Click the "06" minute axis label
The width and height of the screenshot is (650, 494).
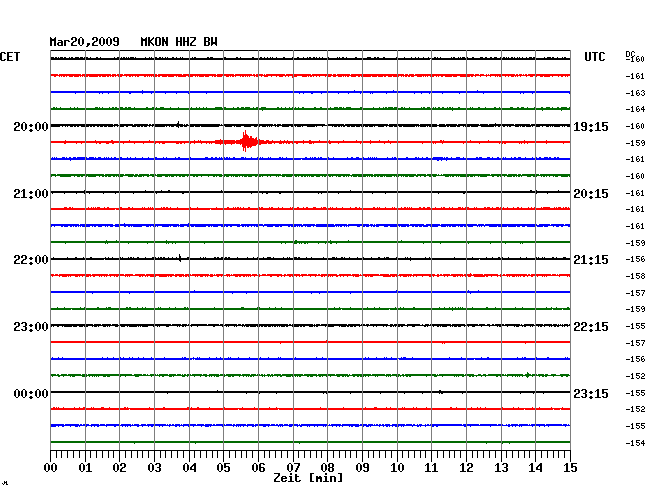pyautogui.click(x=258, y=468)
